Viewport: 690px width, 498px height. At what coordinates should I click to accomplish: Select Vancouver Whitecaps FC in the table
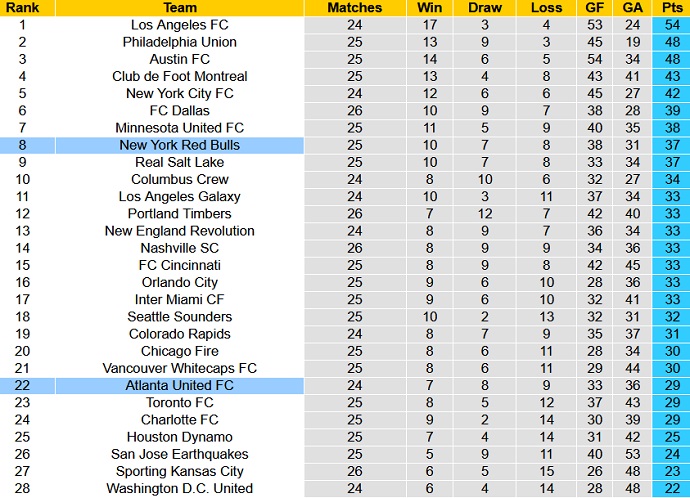(x=180, y=368)
